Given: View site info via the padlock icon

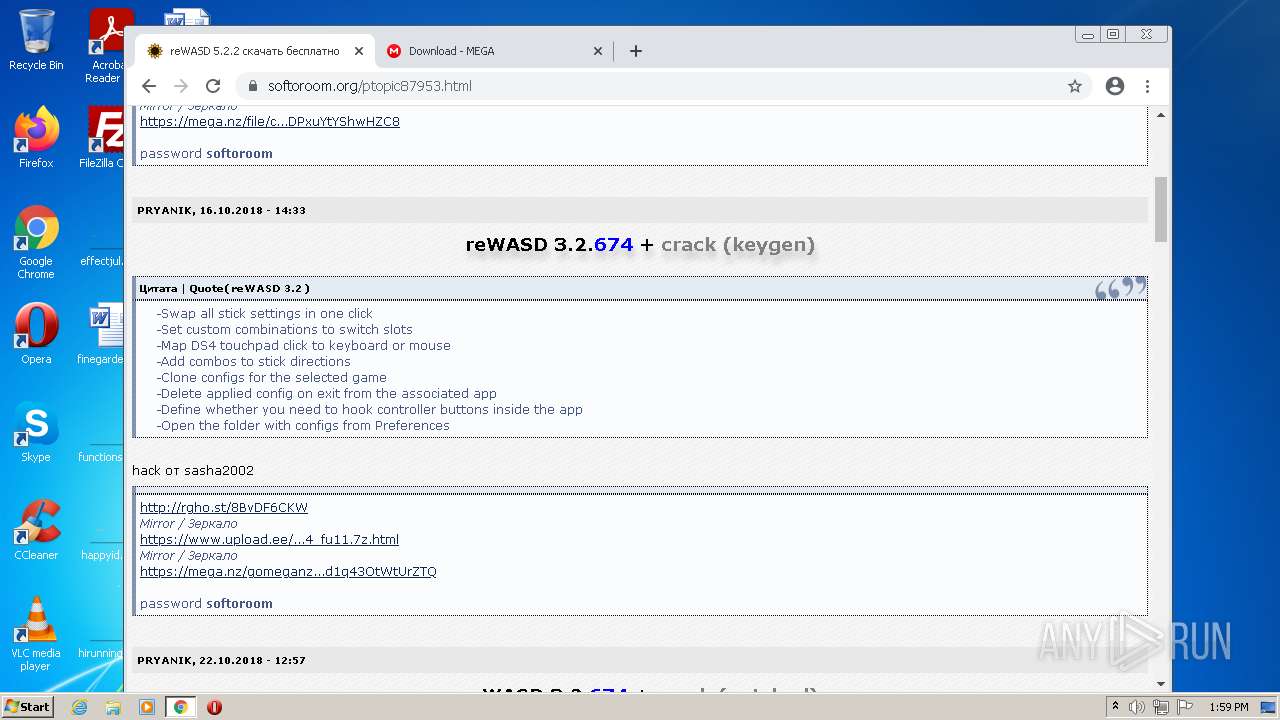Looking at the screenshot, I should point(252,86).
